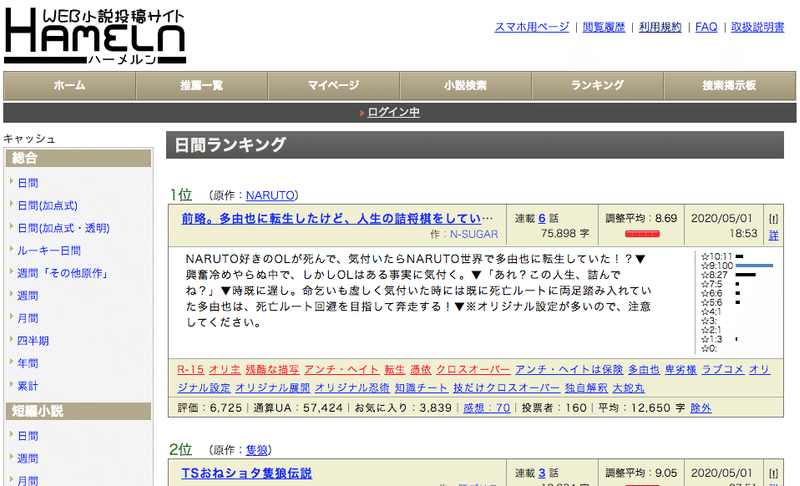Open the 隻狼 original work link
Viewport: 800px width, 486px height.
point(257,450)
